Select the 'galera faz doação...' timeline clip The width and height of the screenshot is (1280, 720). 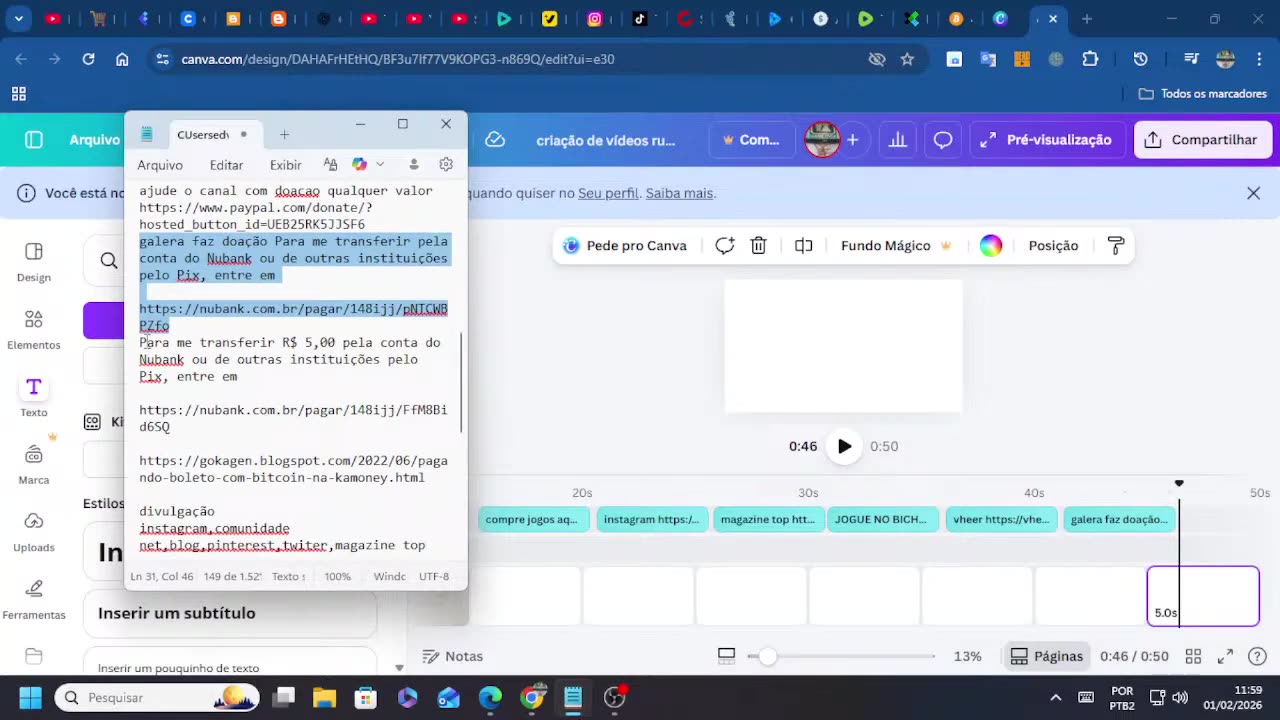point(1119,519)
